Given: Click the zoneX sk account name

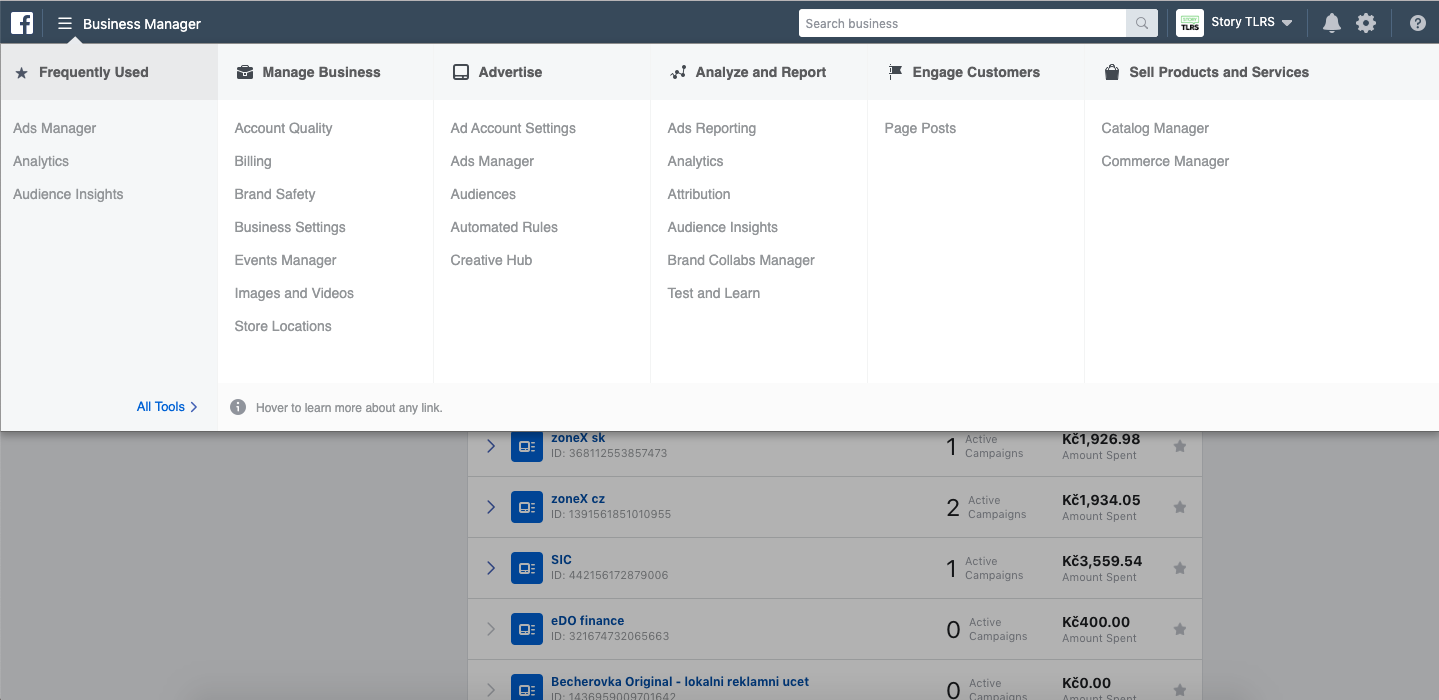Looking at the screenshot, I should pyautogui.click(x=578, y=438).
